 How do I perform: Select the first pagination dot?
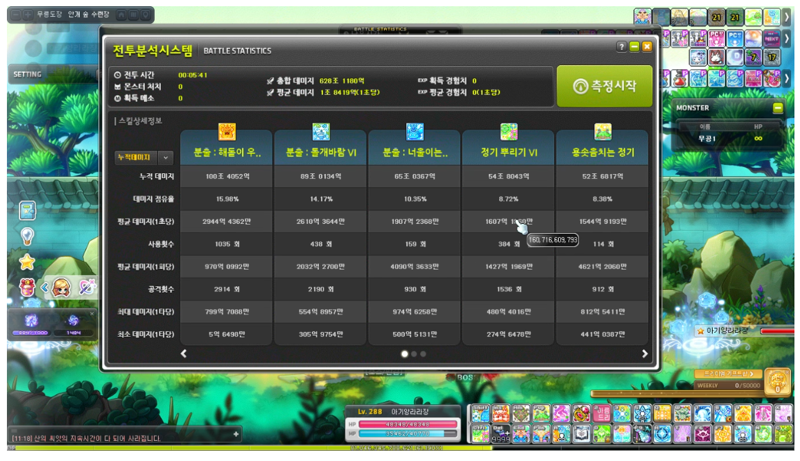[405, 354]
